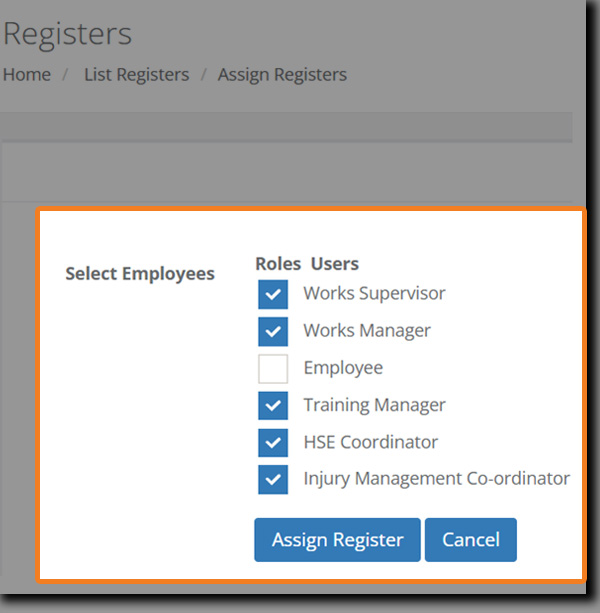The width and height of the screenshot is (600, 613).
Task: Click the Users column header
Action: [x=335, y=264]
